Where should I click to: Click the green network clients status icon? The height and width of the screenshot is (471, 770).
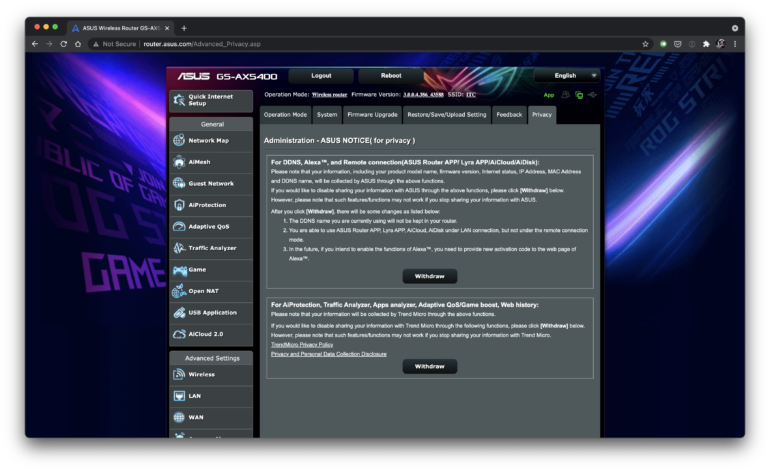[x=579, y=95]
